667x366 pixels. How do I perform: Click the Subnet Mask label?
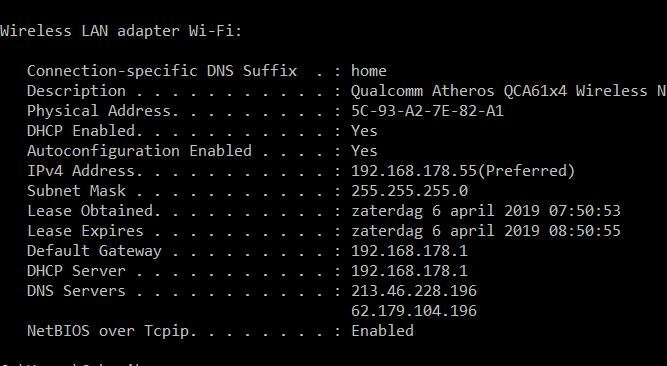point(76,191)
